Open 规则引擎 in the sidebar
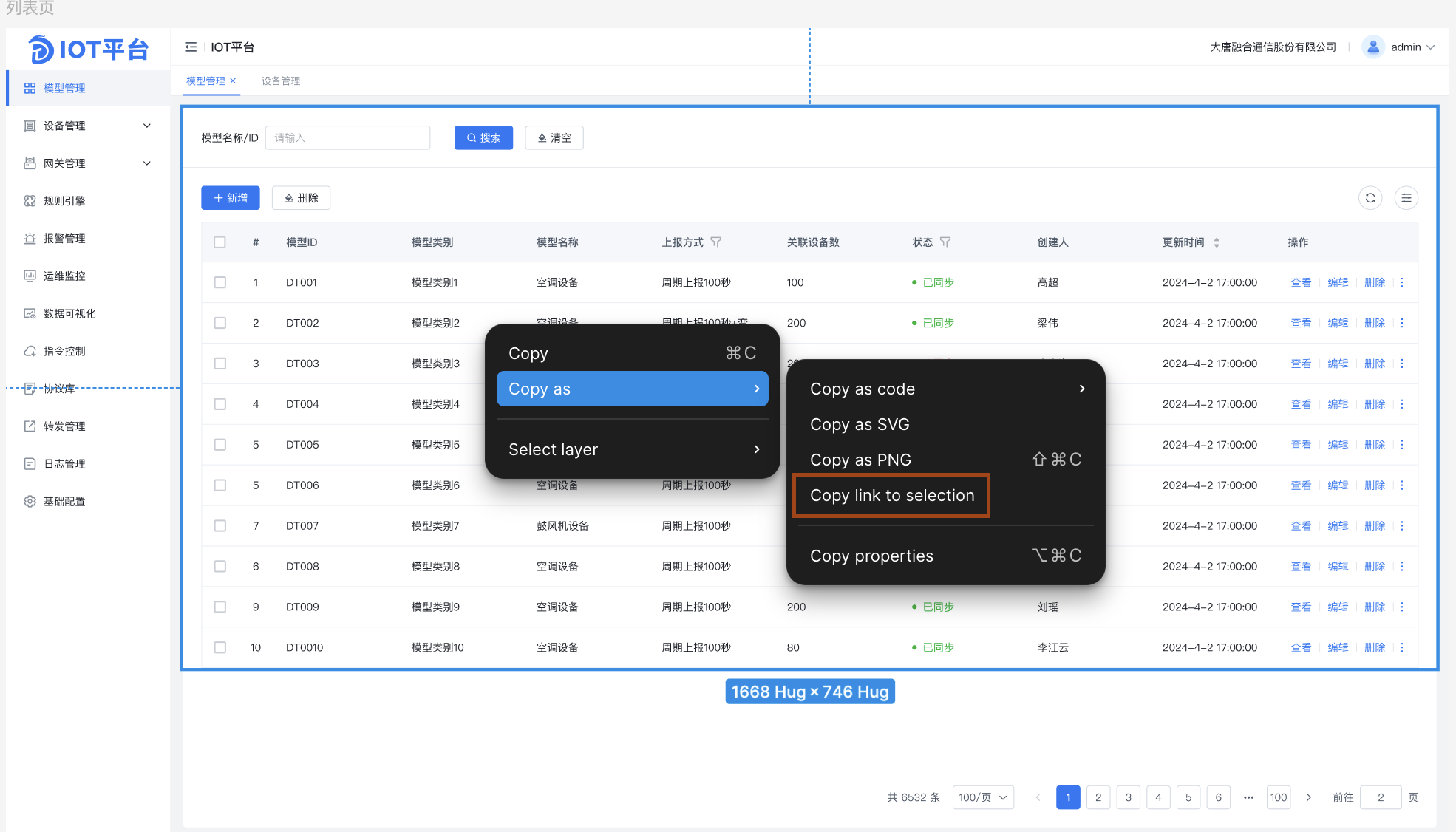 pyautogui.click(x=64, y=201)
